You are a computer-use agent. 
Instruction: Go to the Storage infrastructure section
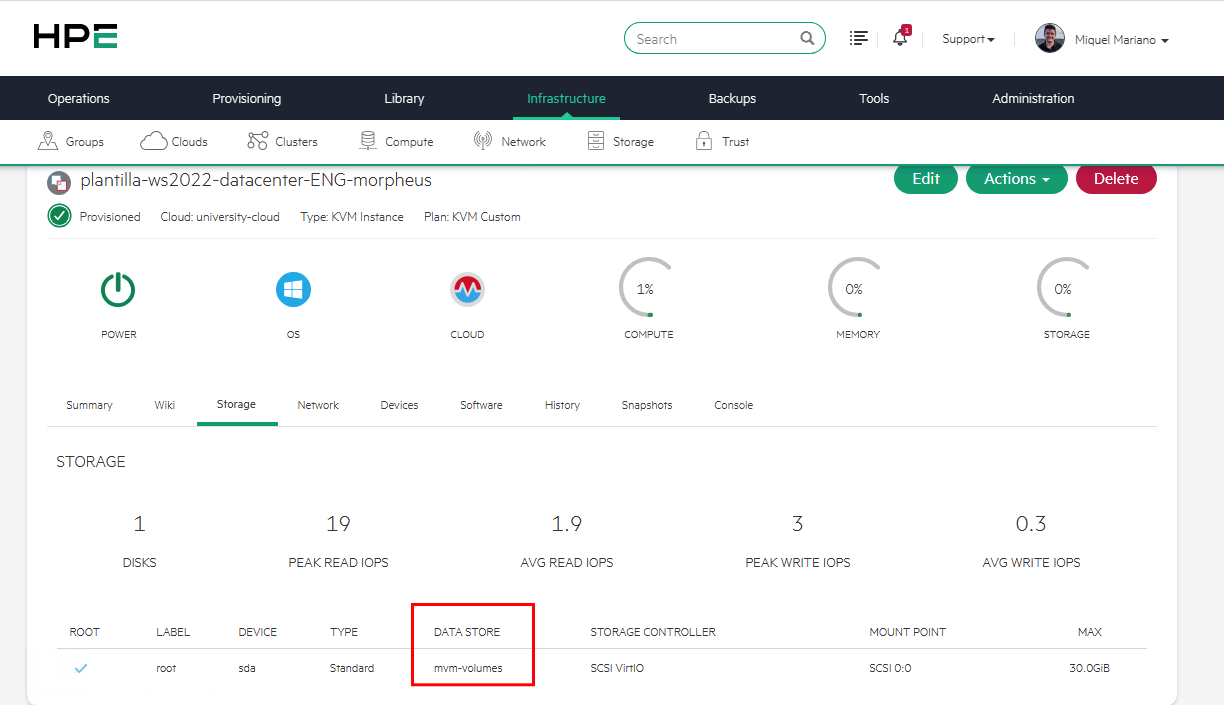pyautogui.click(x=621, y=141)
